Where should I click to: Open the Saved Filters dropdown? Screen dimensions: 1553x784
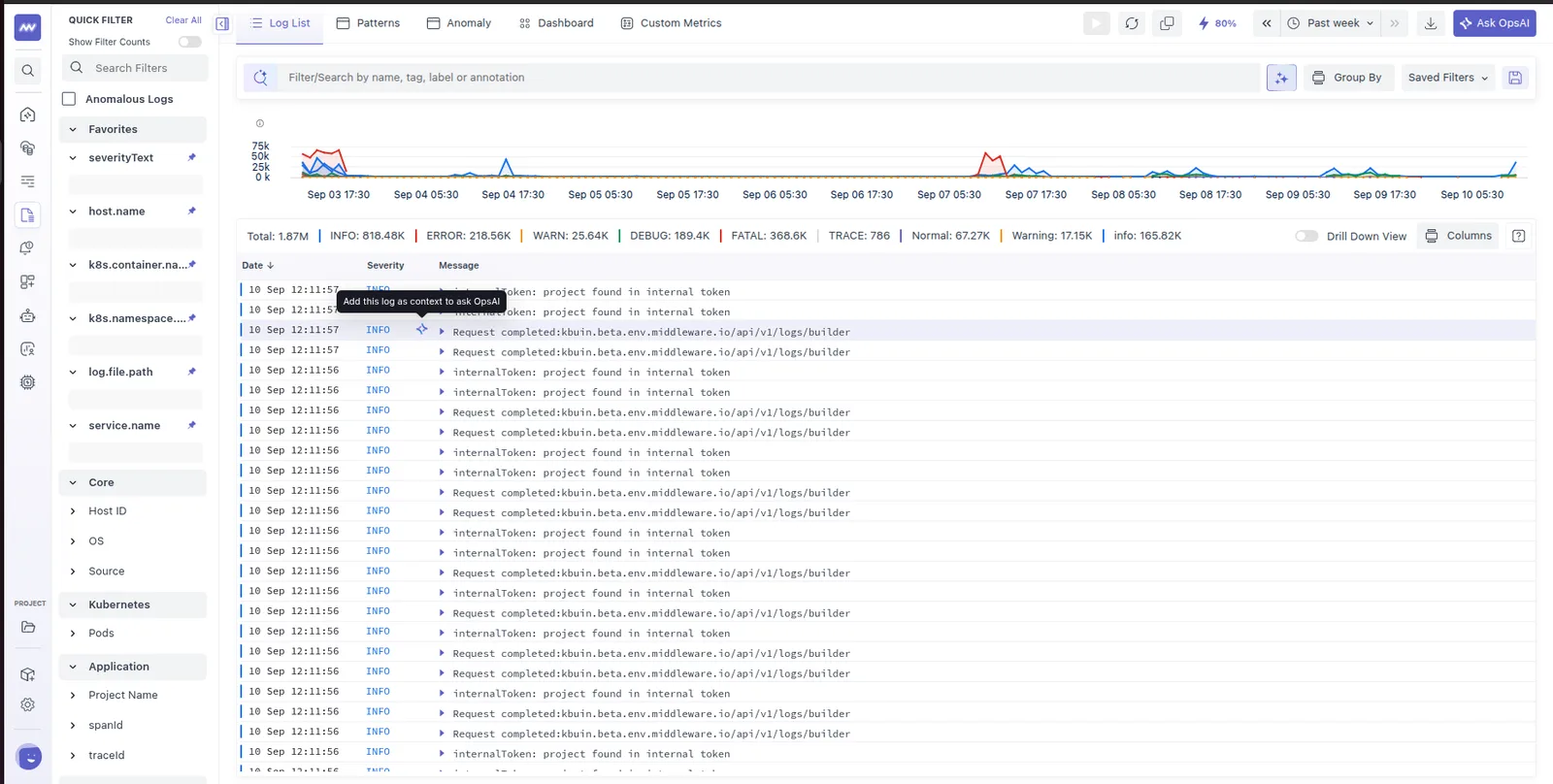pos(1448,78)
